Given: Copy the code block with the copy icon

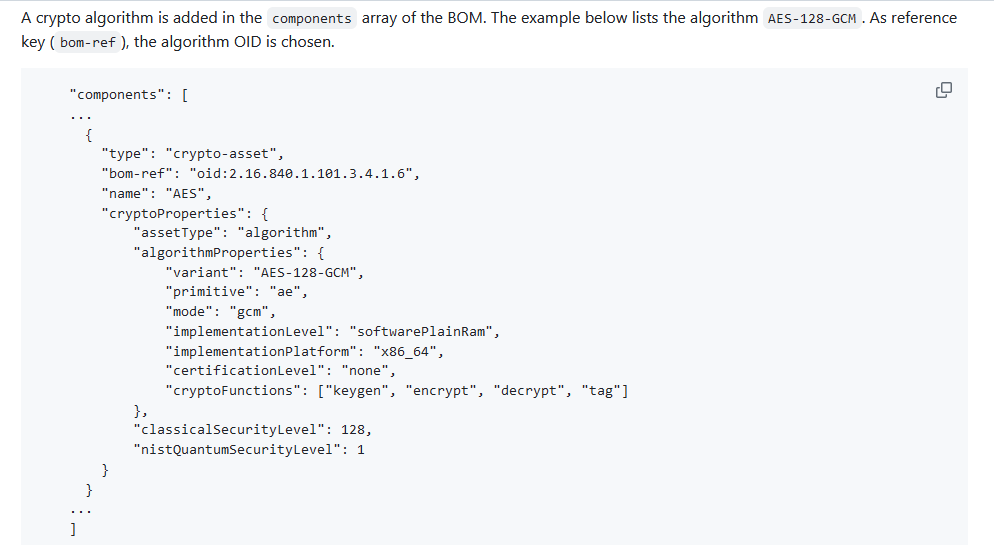Looking at the screenshot, I should pos(943,90).
